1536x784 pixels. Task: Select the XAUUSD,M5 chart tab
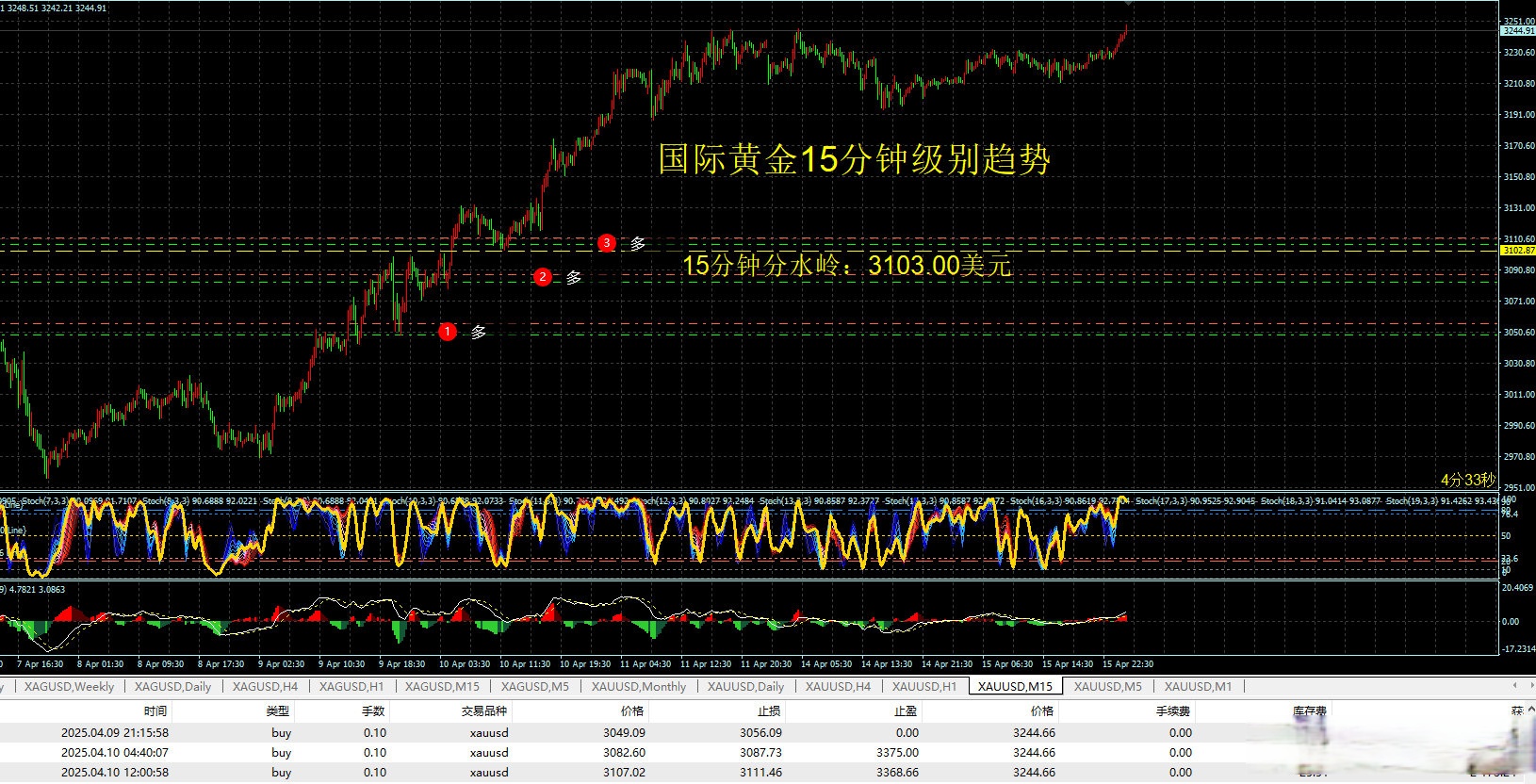pyautogui.click(x=1107, y=686)
